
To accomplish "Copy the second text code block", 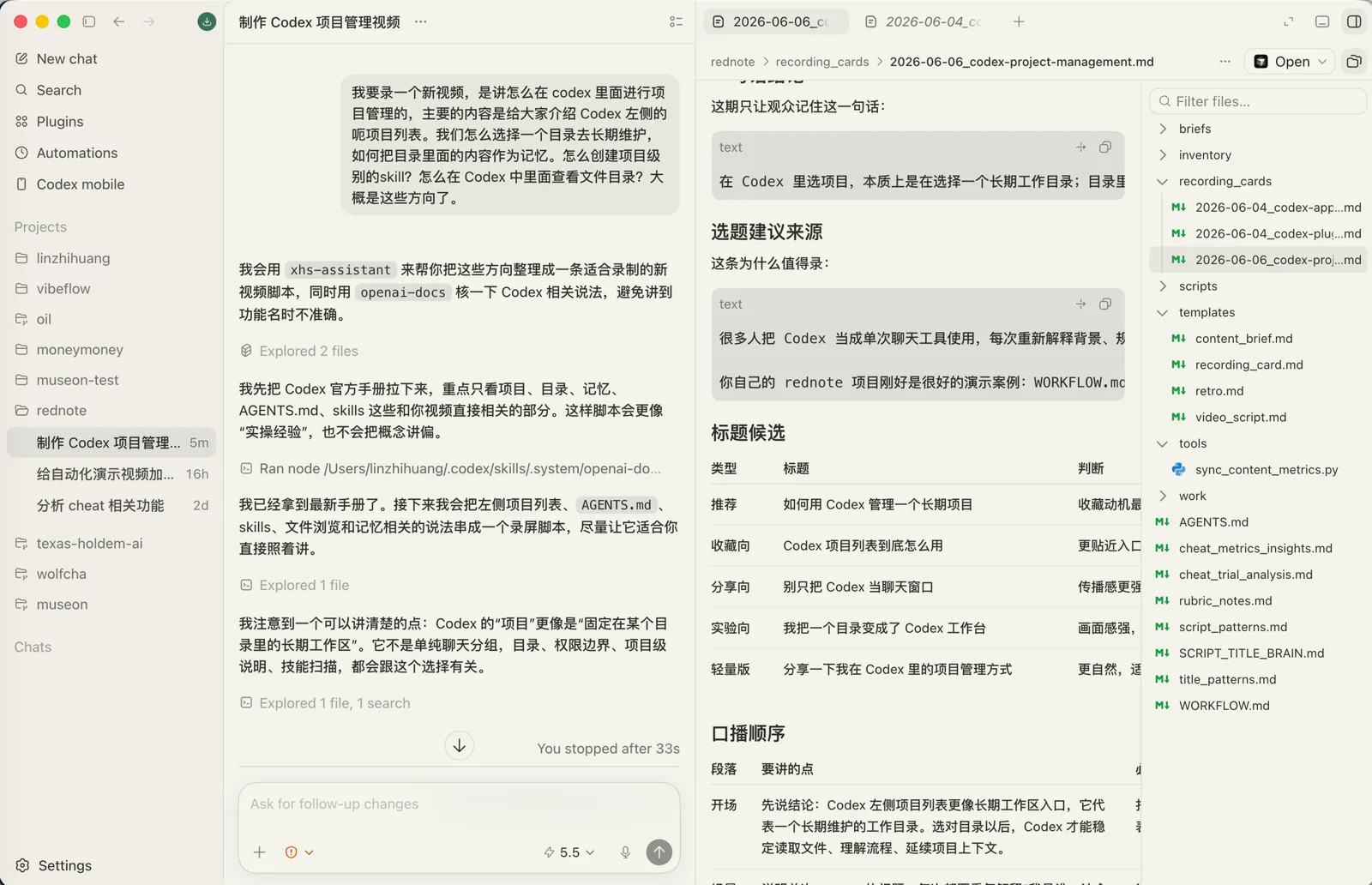I will tap(1105, 304).
